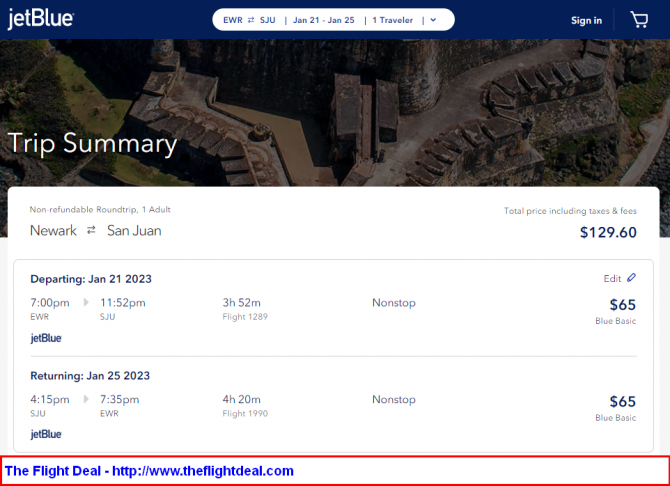Expand the trip search chevron dropdown

pyautogui.click(x=433, y=20)
